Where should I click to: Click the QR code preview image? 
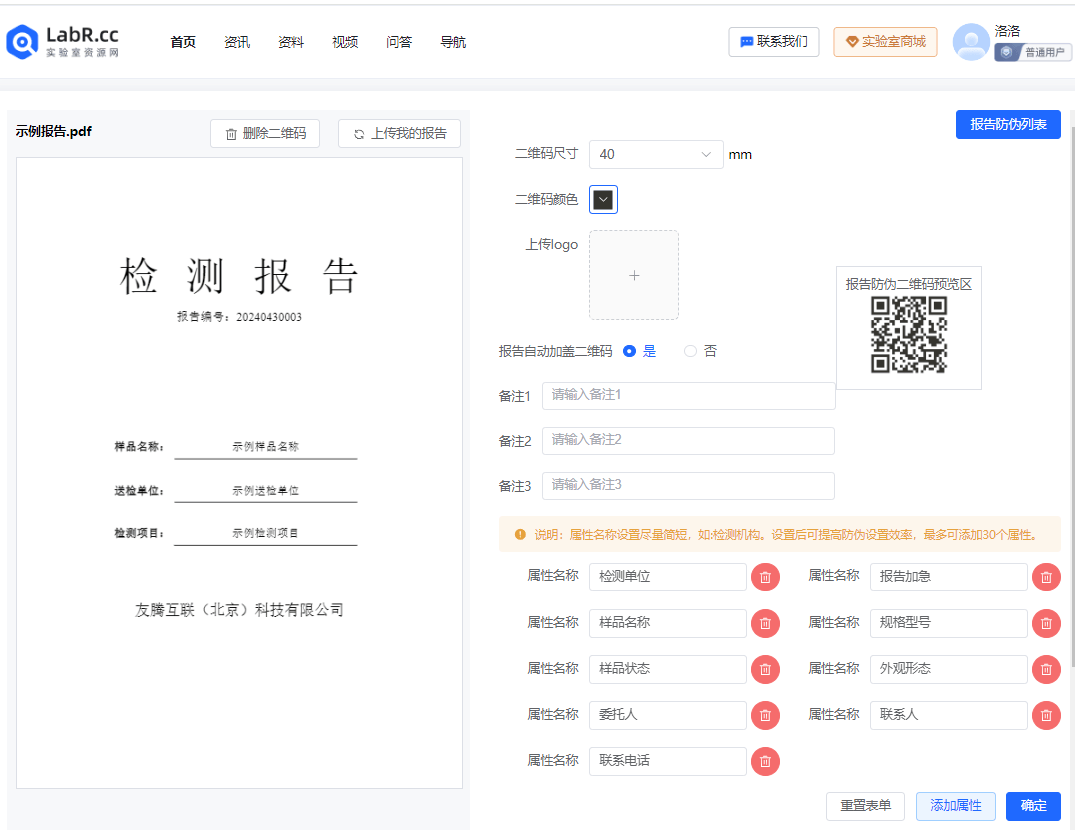click(908, 334)
